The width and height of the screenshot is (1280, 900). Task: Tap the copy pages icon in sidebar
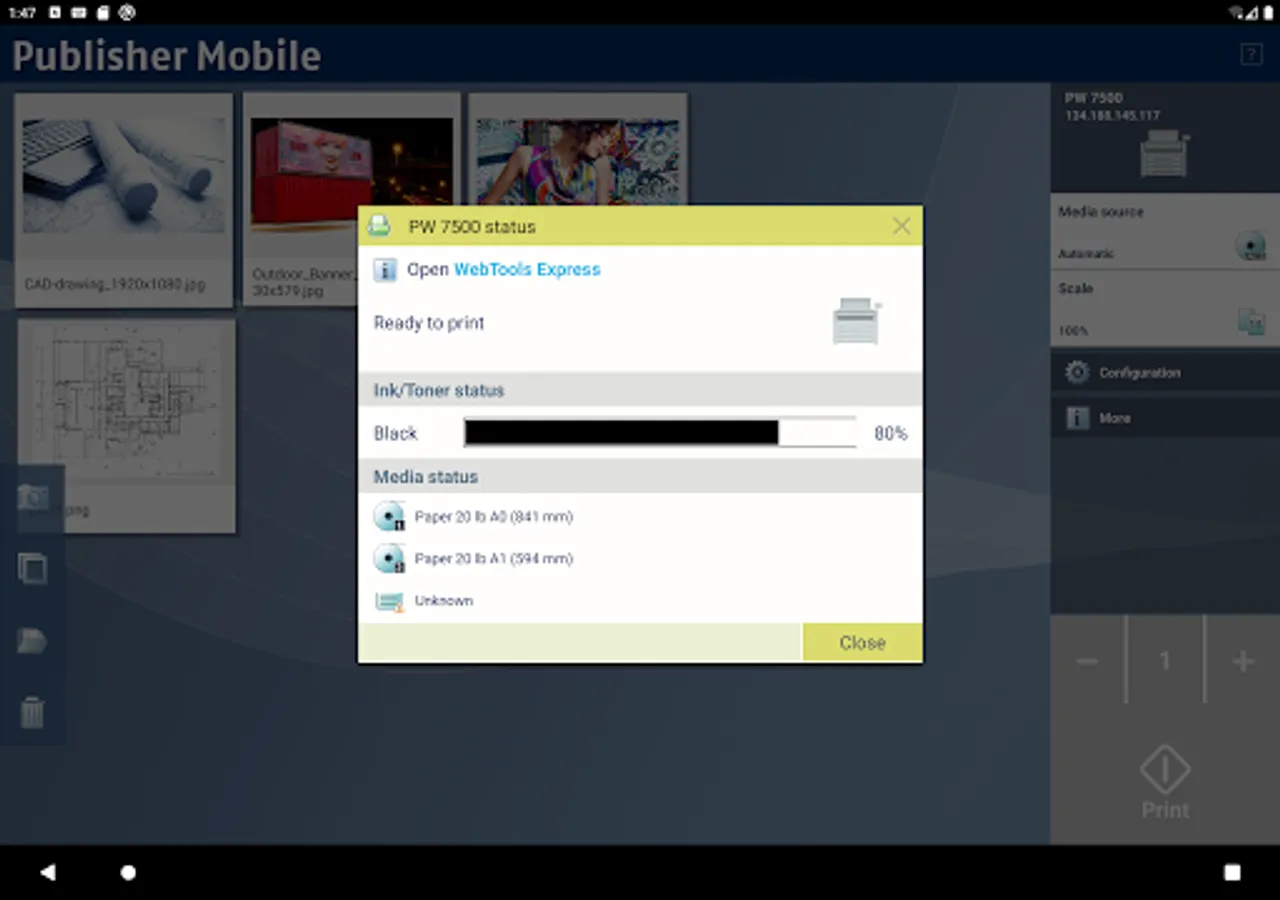pos(32,569)
